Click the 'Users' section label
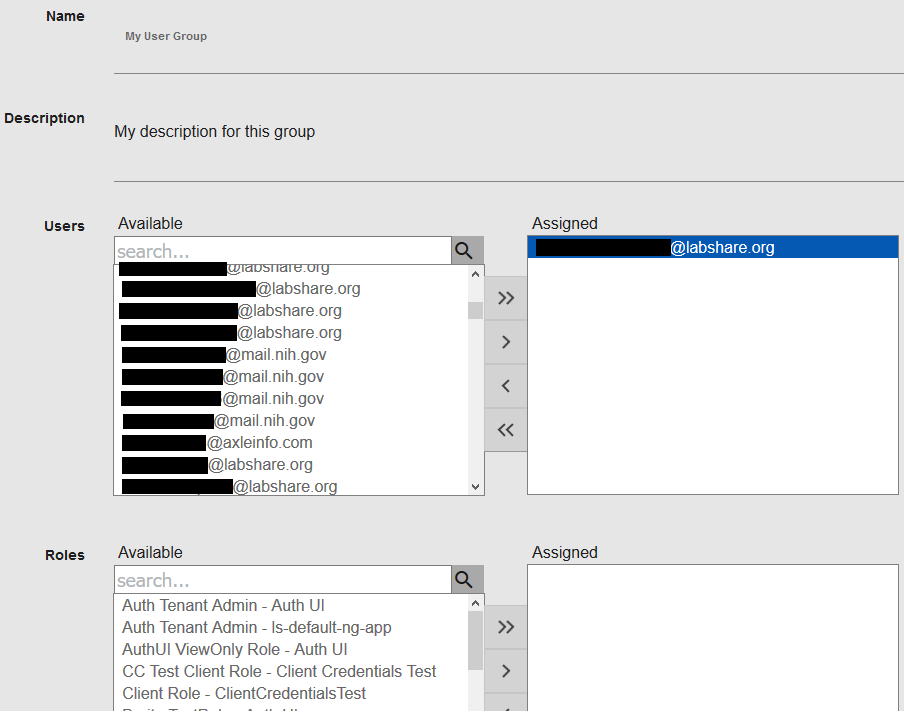This screenshot has height=712, width=904. [x=65, y=226]
